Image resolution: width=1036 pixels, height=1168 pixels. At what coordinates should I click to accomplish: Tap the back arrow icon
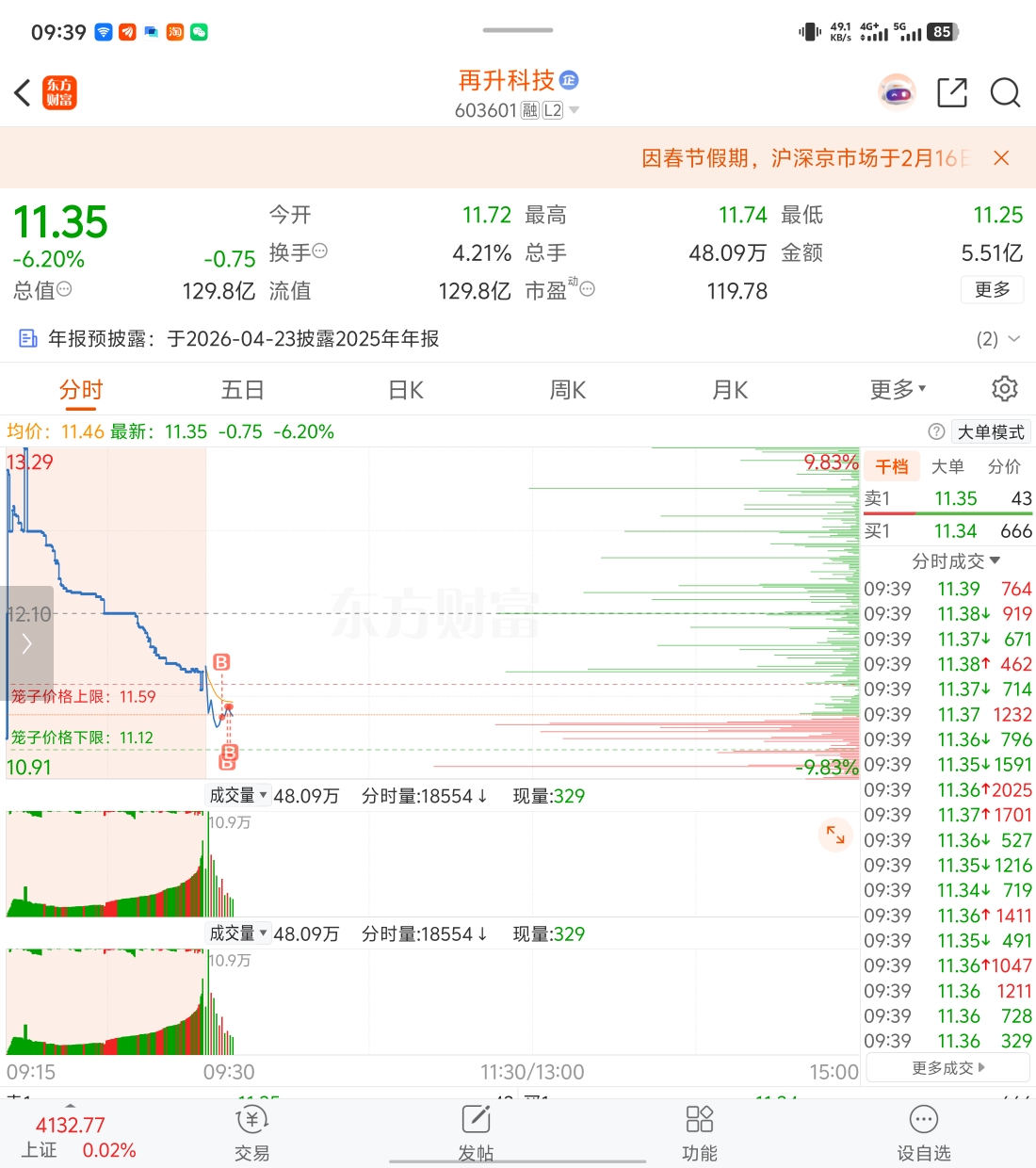pos(24,93)
